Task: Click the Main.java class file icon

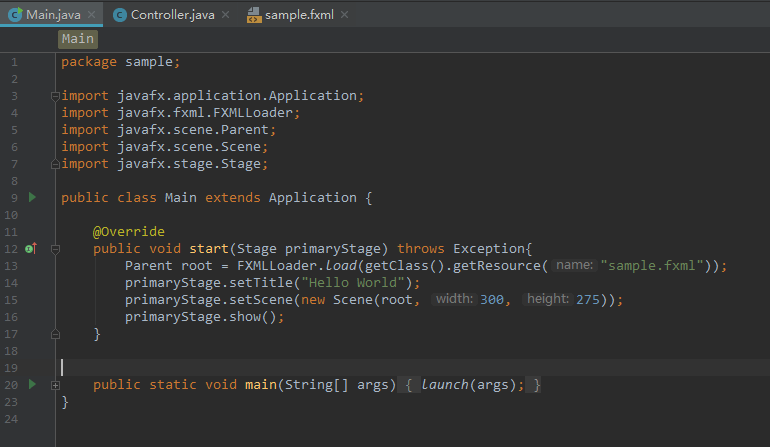Action: (x=15, y=15)
